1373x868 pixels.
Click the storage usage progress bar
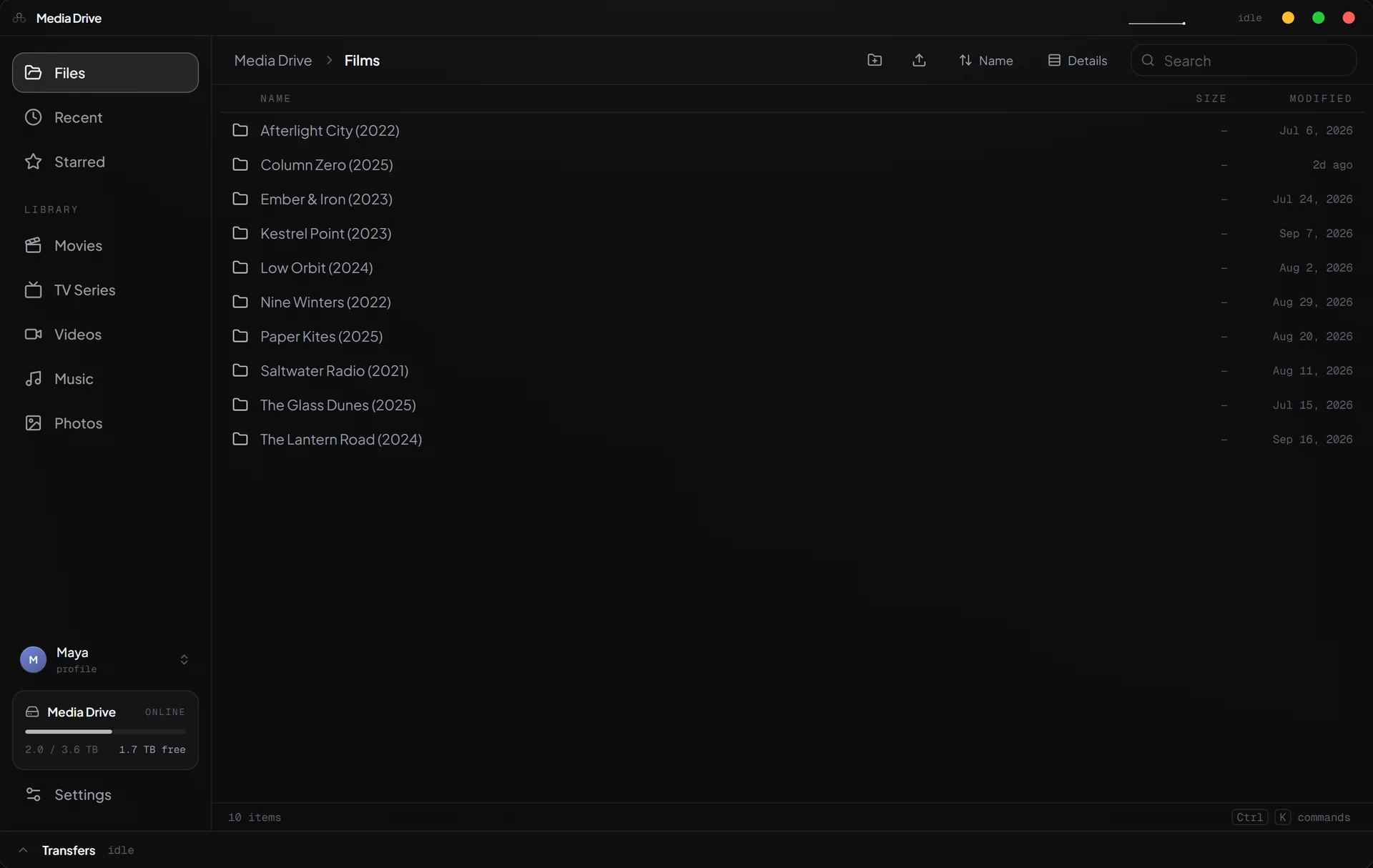pyautogui.click(x=105, y=731)
